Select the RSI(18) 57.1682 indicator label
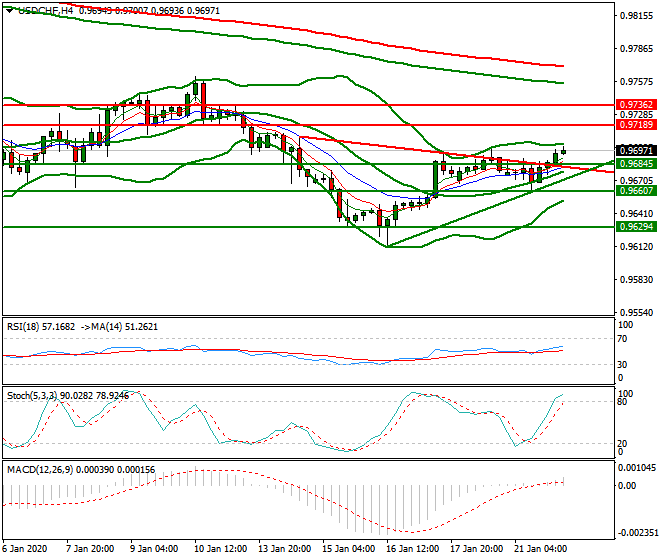This screenshot has width=660, height=560. point(41,327)
